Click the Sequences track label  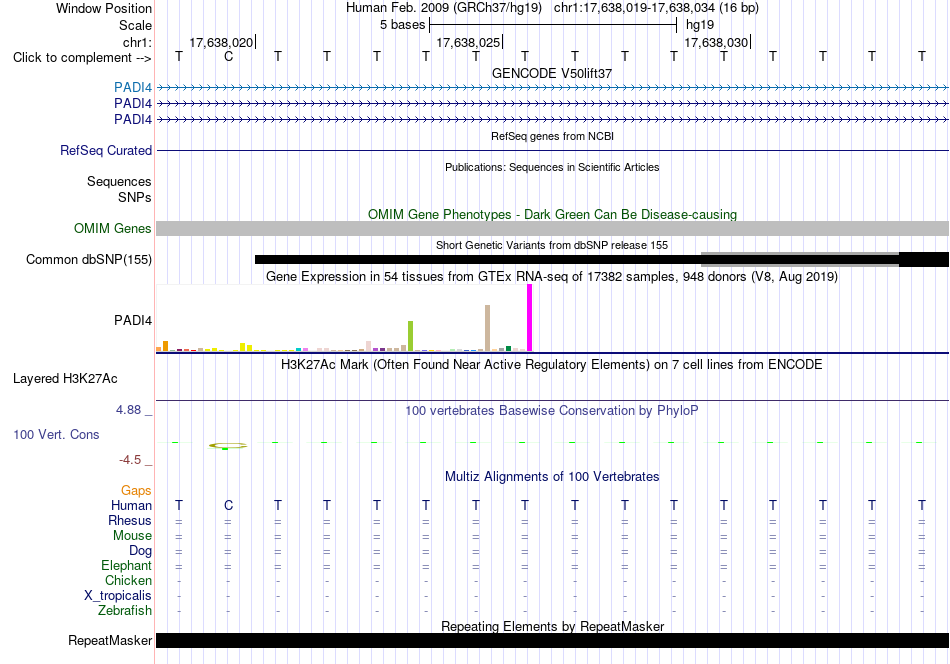click(x=119, y=181)
